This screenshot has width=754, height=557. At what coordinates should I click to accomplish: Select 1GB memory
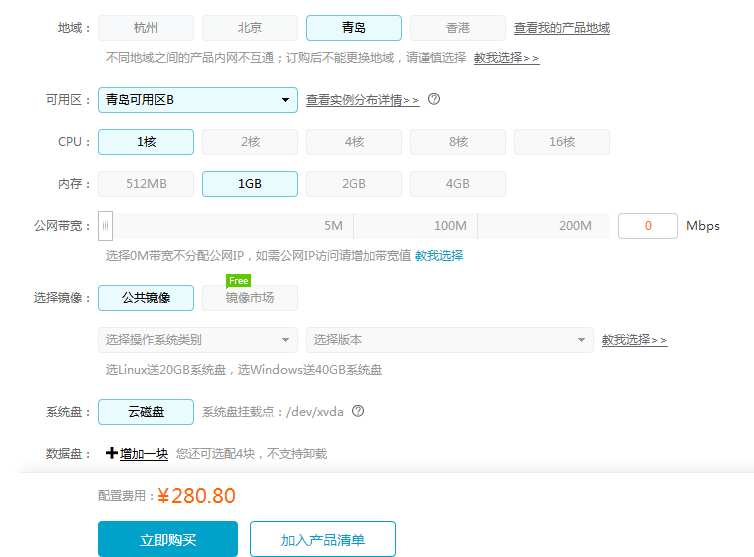tap(250, 184)
